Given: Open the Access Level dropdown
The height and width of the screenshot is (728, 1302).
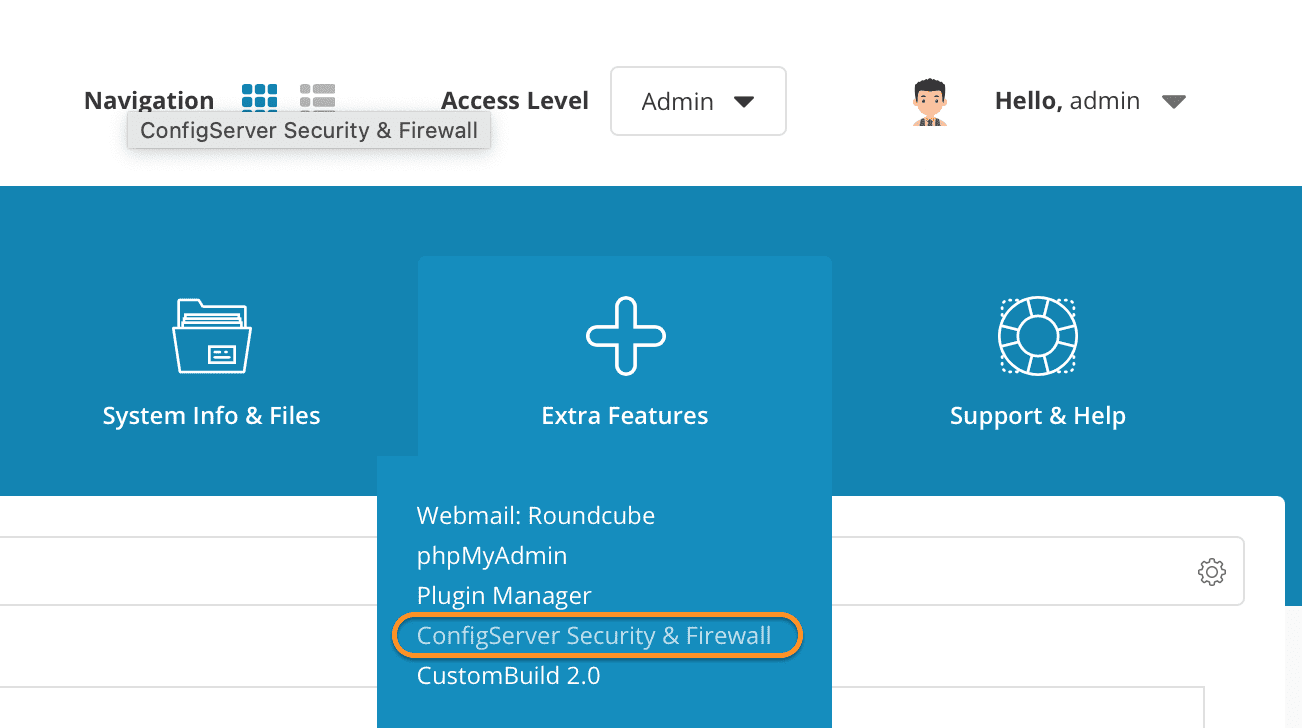Looking at the screenshot, I should pos(697,100).
